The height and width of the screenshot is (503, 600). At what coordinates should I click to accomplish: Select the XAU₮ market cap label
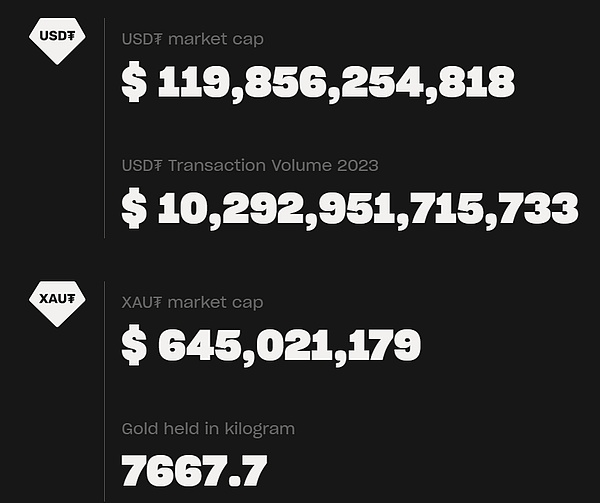(x=192, y=303)
